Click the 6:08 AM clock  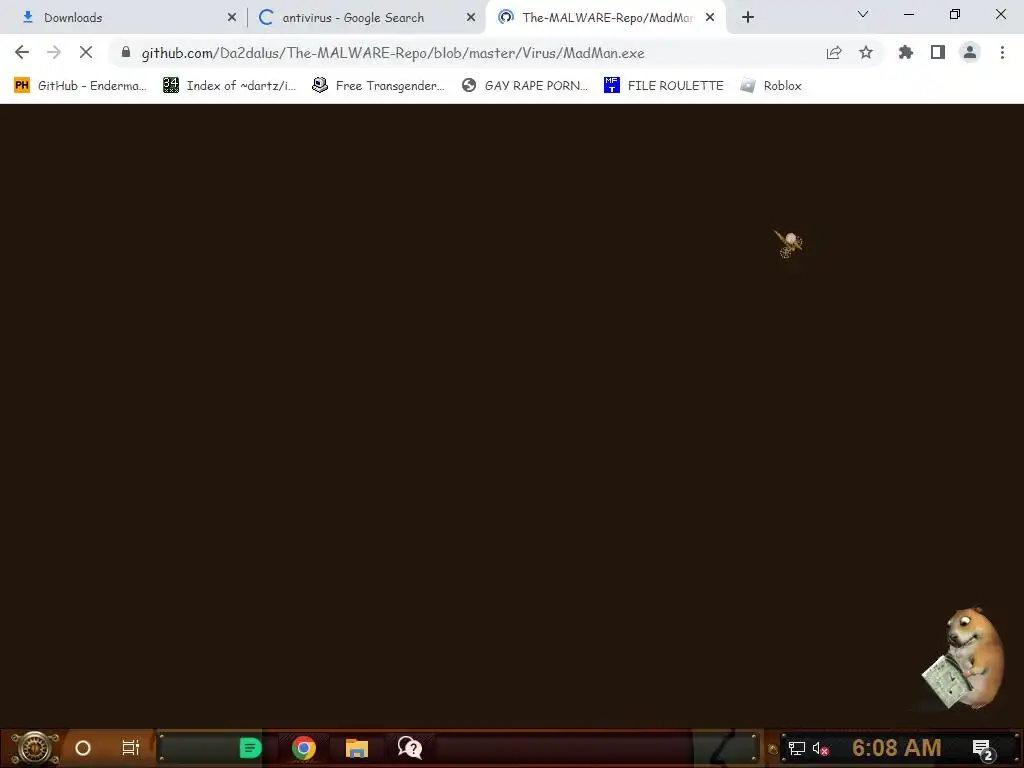click(897, 748)
